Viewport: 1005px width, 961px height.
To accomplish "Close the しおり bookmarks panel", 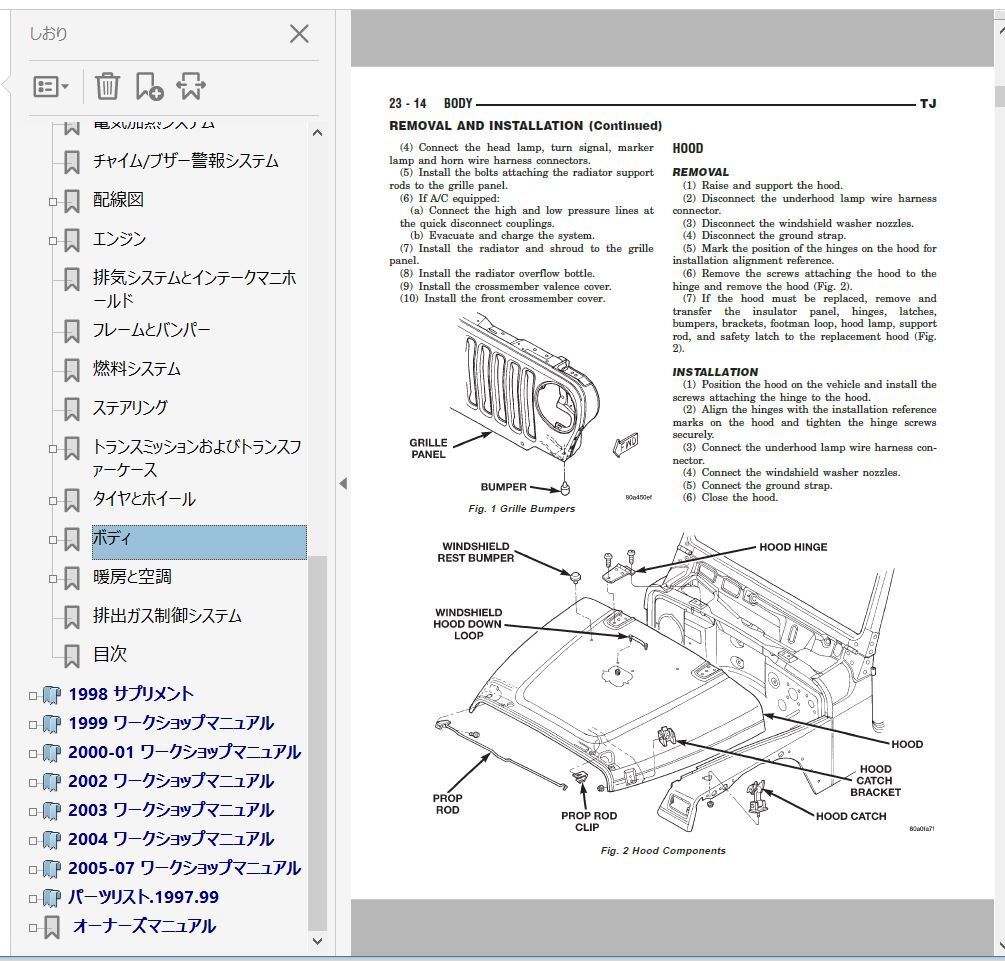I will tap(299, 34).
